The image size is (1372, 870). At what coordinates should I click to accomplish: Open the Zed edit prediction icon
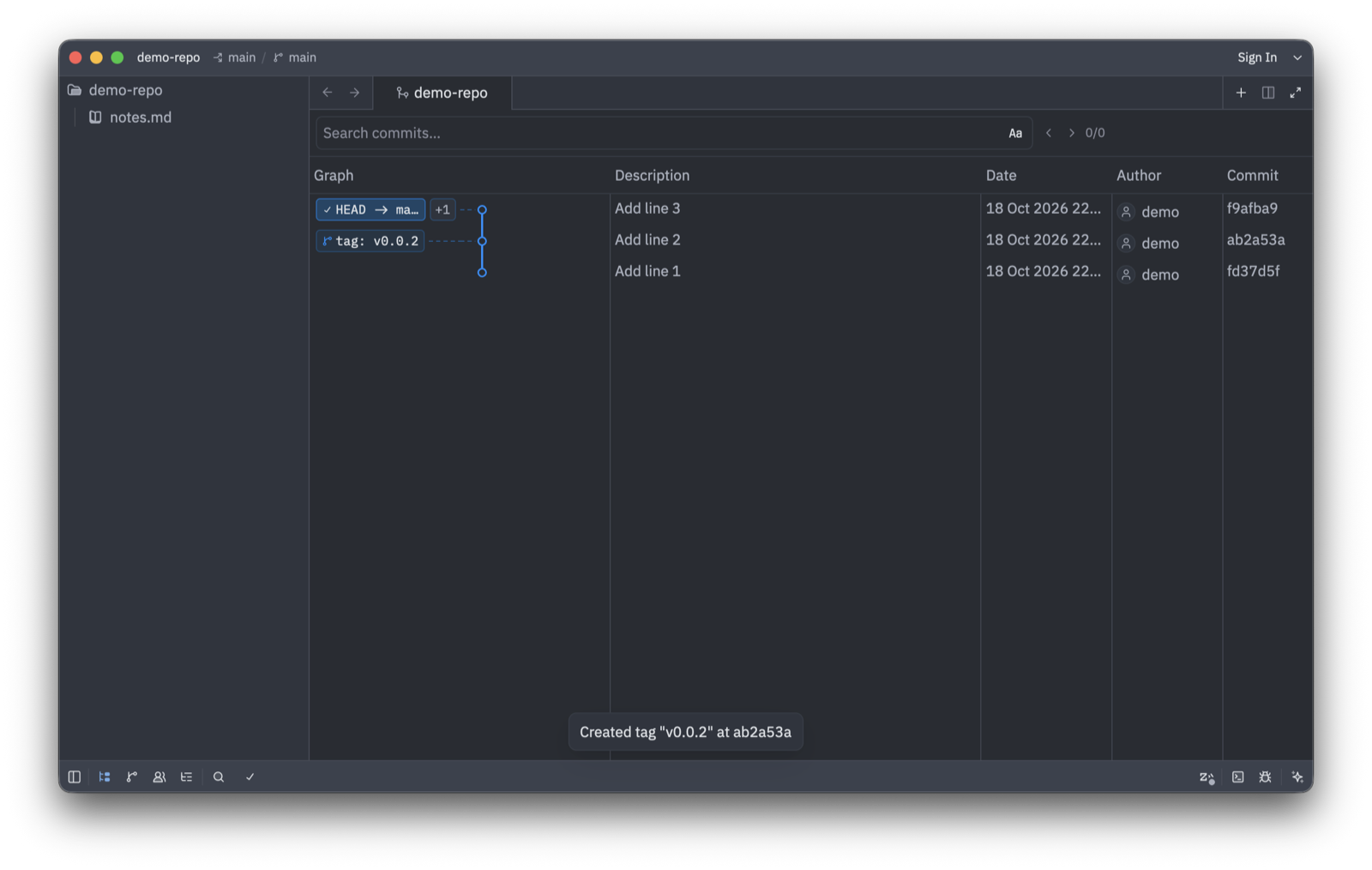point(1207,776)
